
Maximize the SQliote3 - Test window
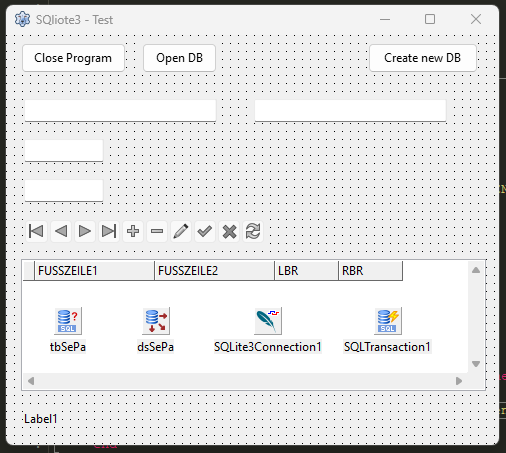pyautogui.click(x=430, y=19)
